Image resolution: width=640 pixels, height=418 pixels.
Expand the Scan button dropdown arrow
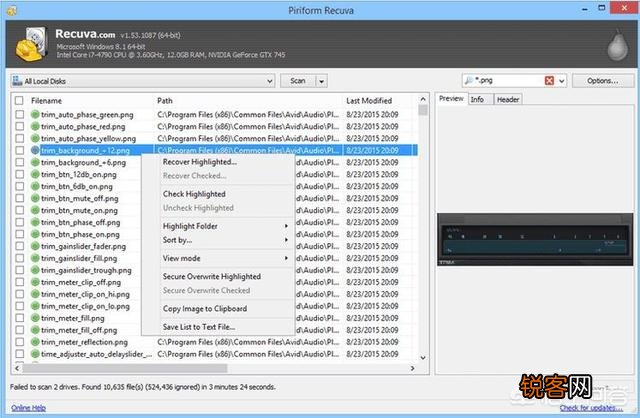321,80
